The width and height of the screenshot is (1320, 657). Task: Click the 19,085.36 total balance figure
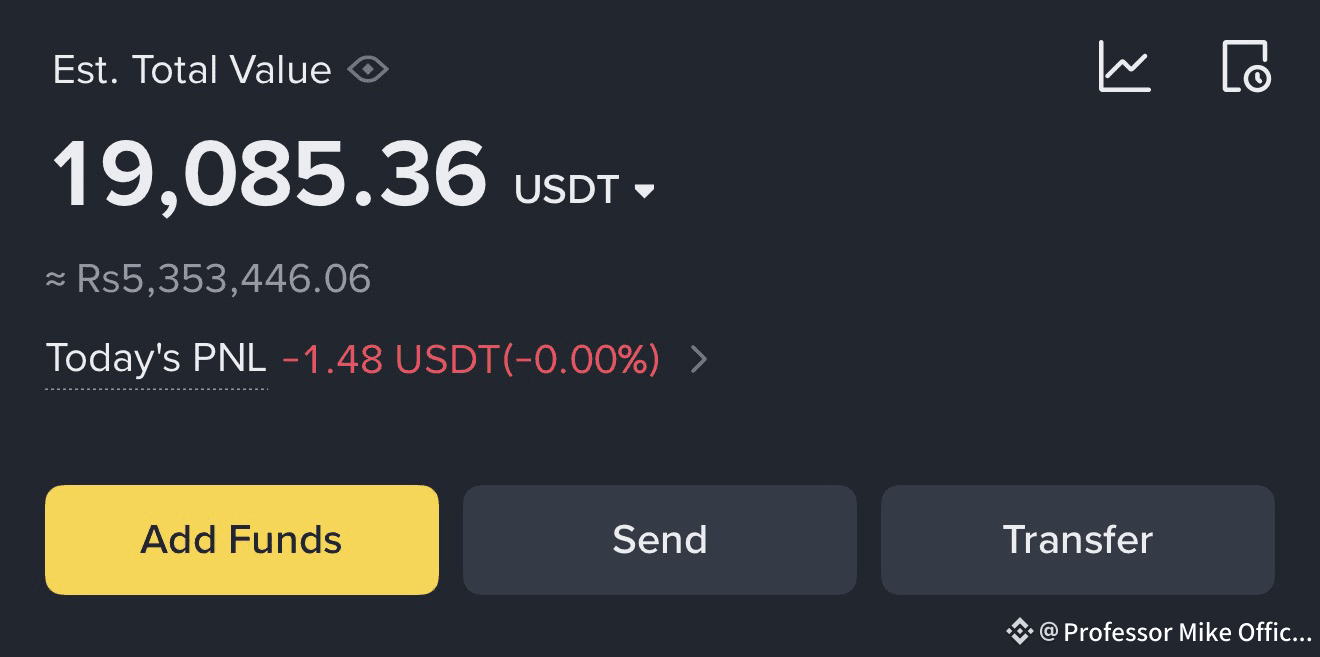(x=270, y=175)
